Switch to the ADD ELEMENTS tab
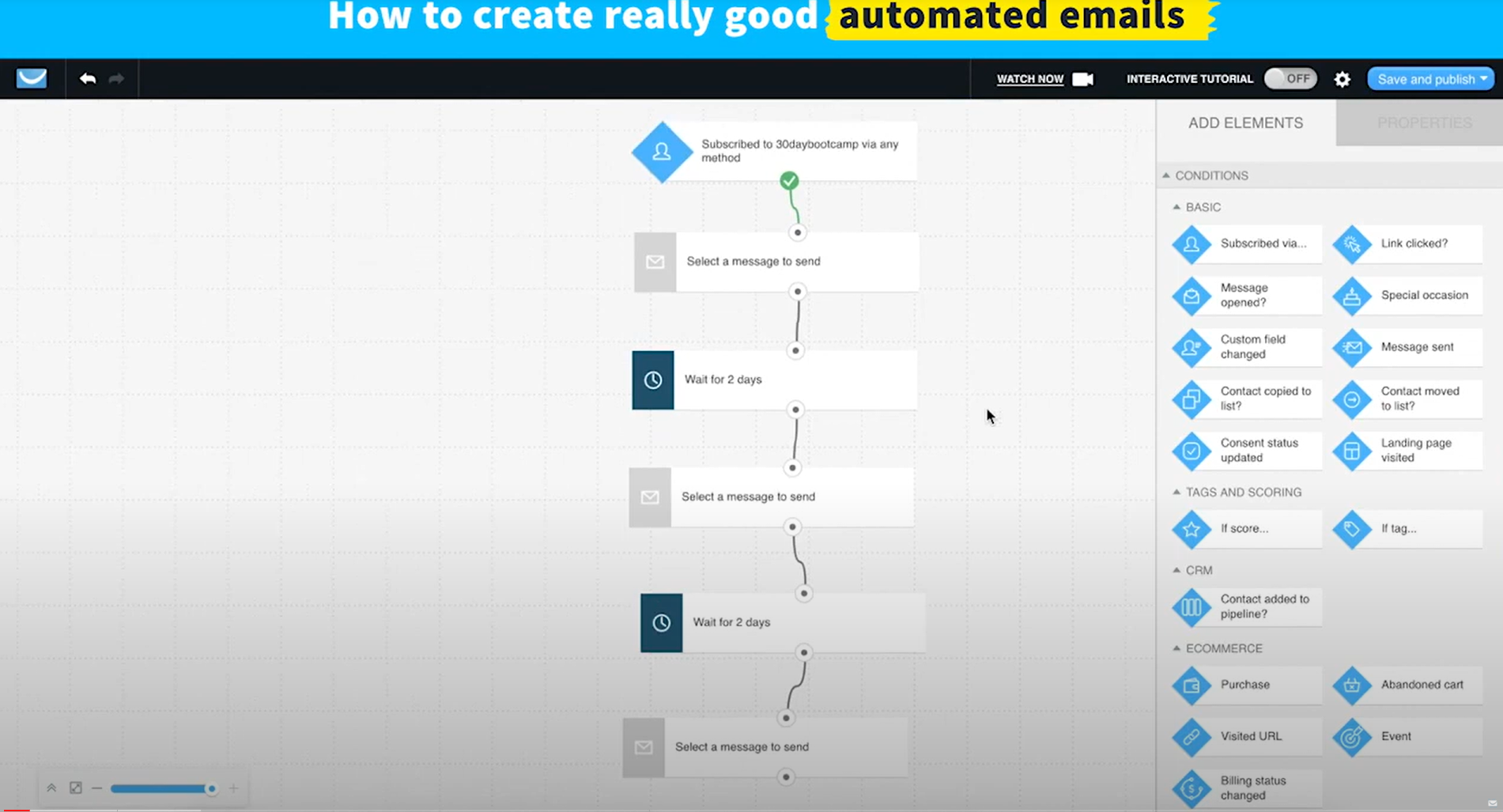This screenshot has height=812, width=1503. pyautogui.click(x=1244, y=123)
